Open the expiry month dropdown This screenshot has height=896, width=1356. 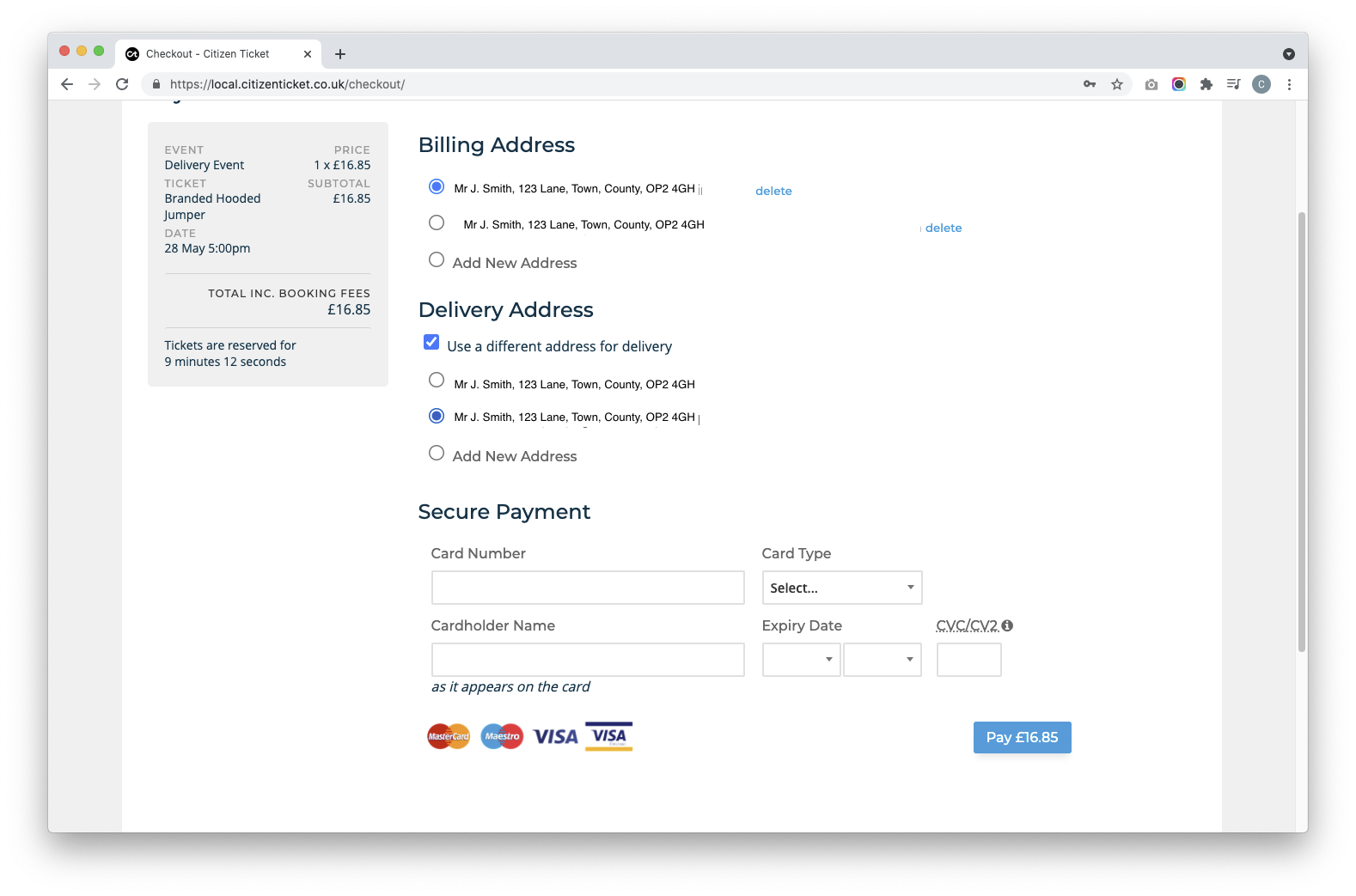point(801,660)
